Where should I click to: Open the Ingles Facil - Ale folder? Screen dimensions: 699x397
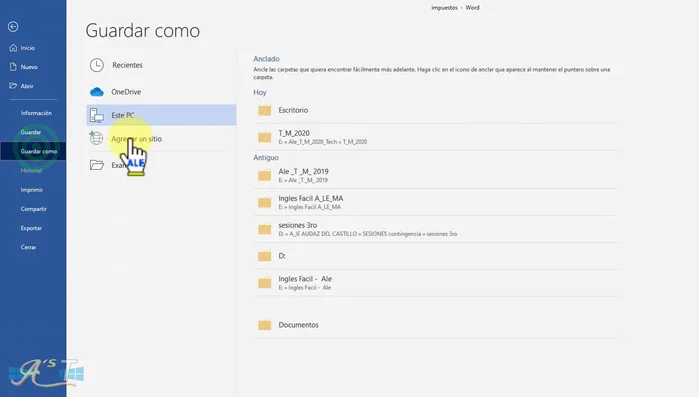436,283
